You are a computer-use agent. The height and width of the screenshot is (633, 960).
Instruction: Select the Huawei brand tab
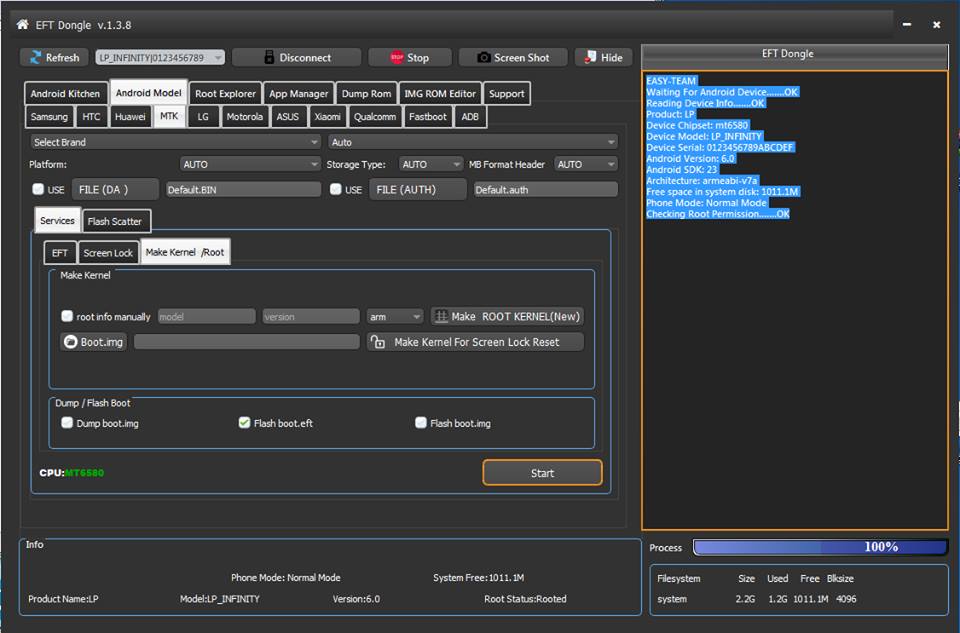point(130,116)
